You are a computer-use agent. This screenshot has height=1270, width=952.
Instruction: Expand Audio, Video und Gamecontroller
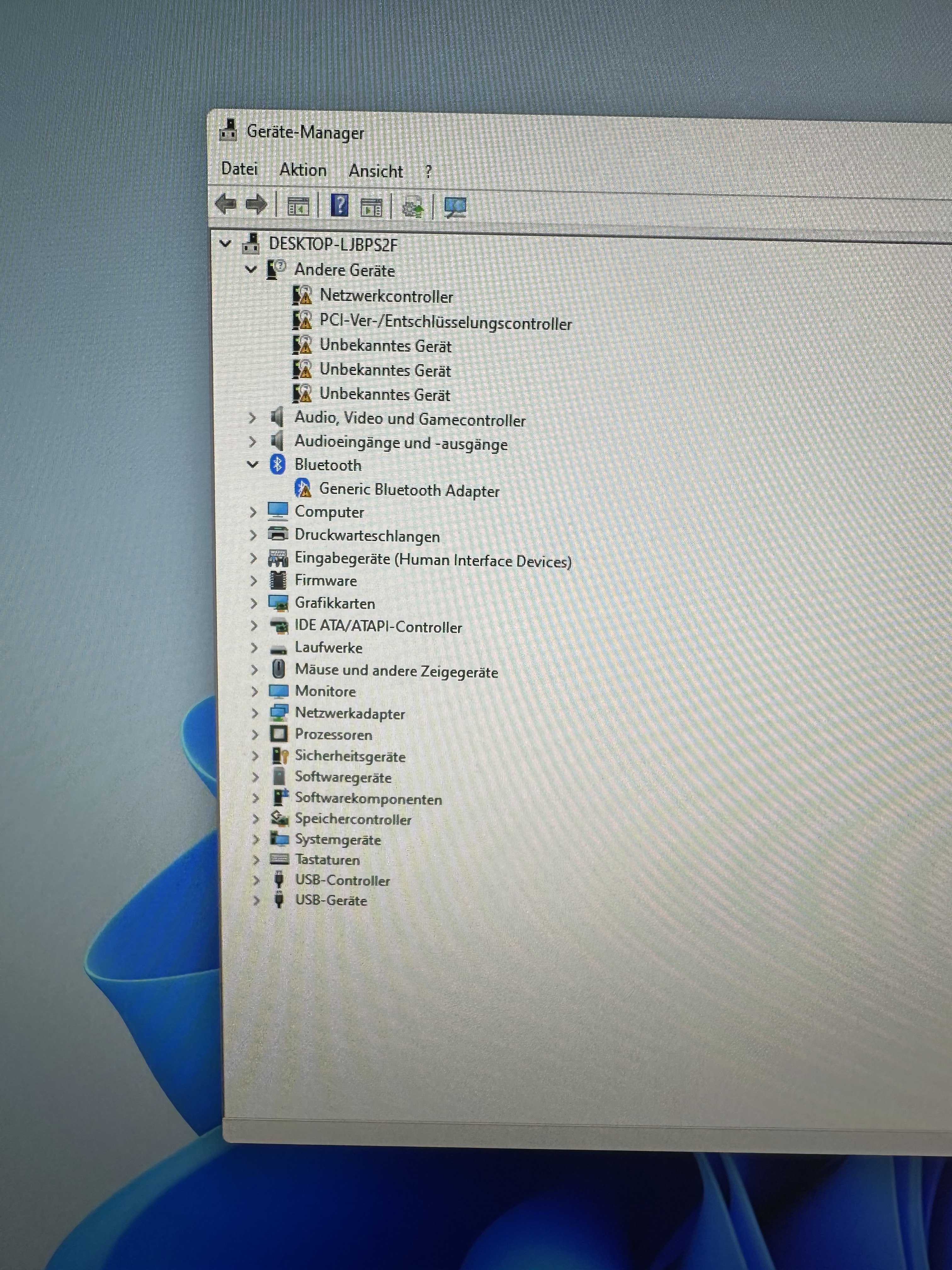pos(252,418)
